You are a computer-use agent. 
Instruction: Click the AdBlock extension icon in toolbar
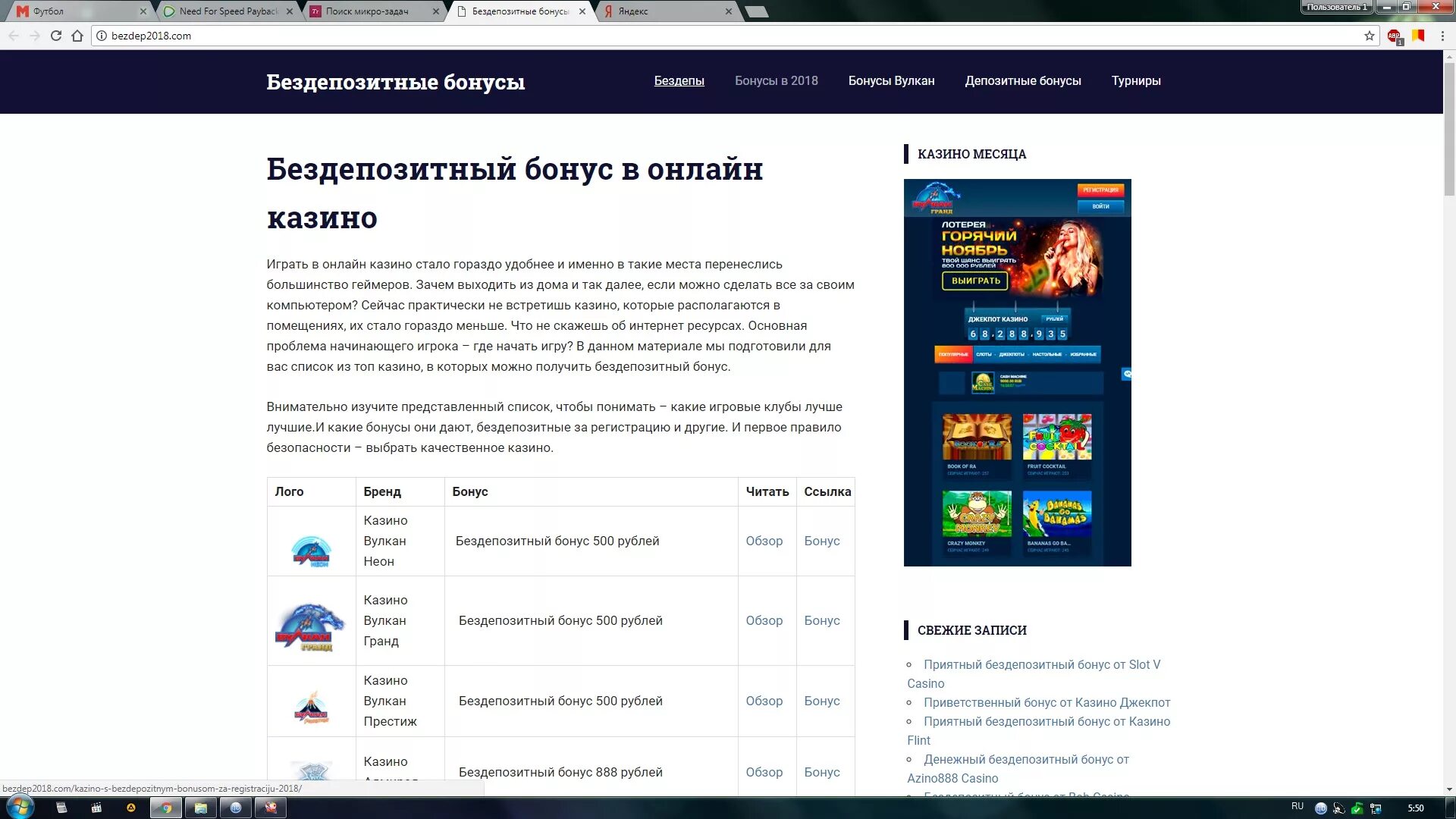coord(1395,35)
